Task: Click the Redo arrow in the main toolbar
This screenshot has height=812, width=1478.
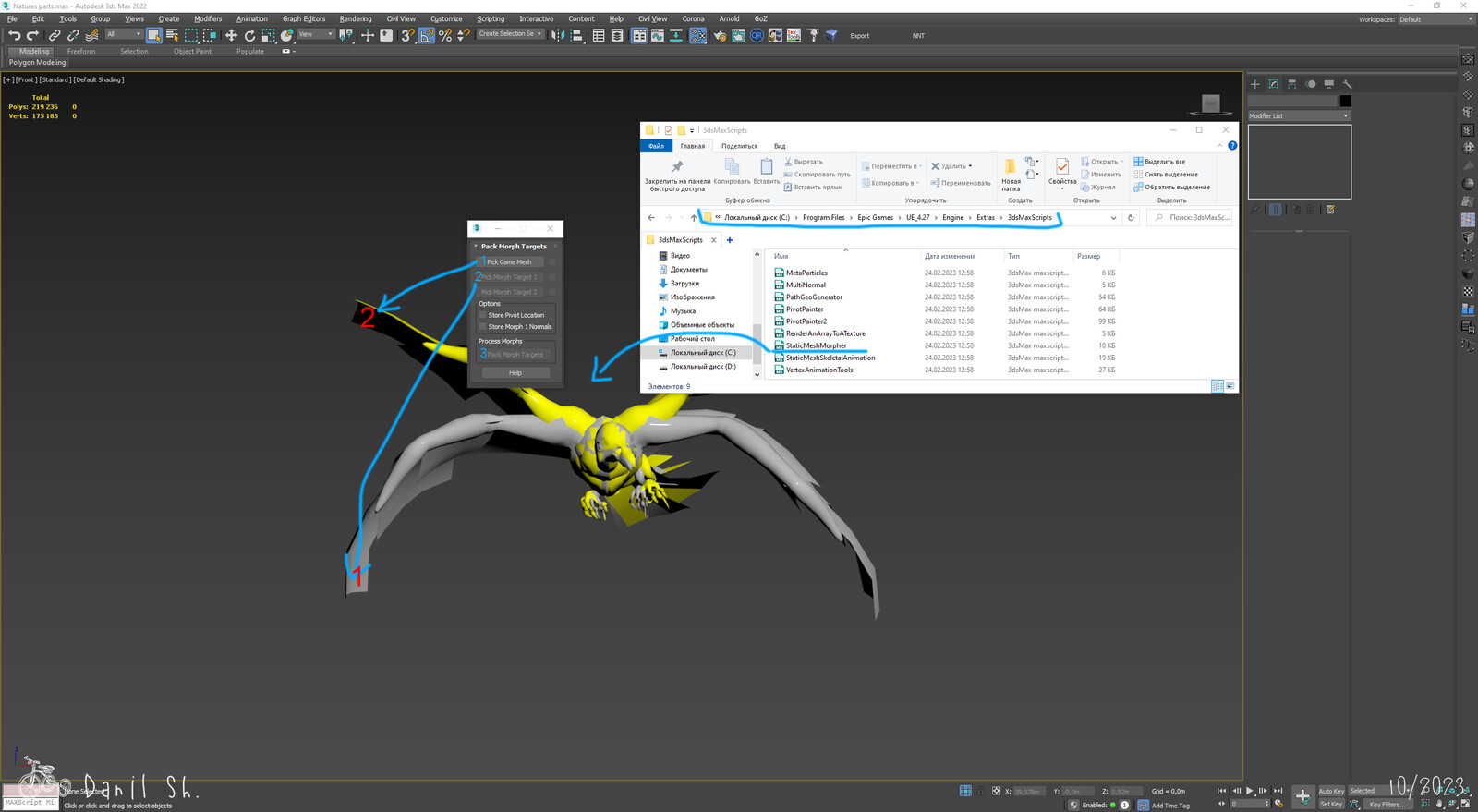Action: click(x=32, y=35)
